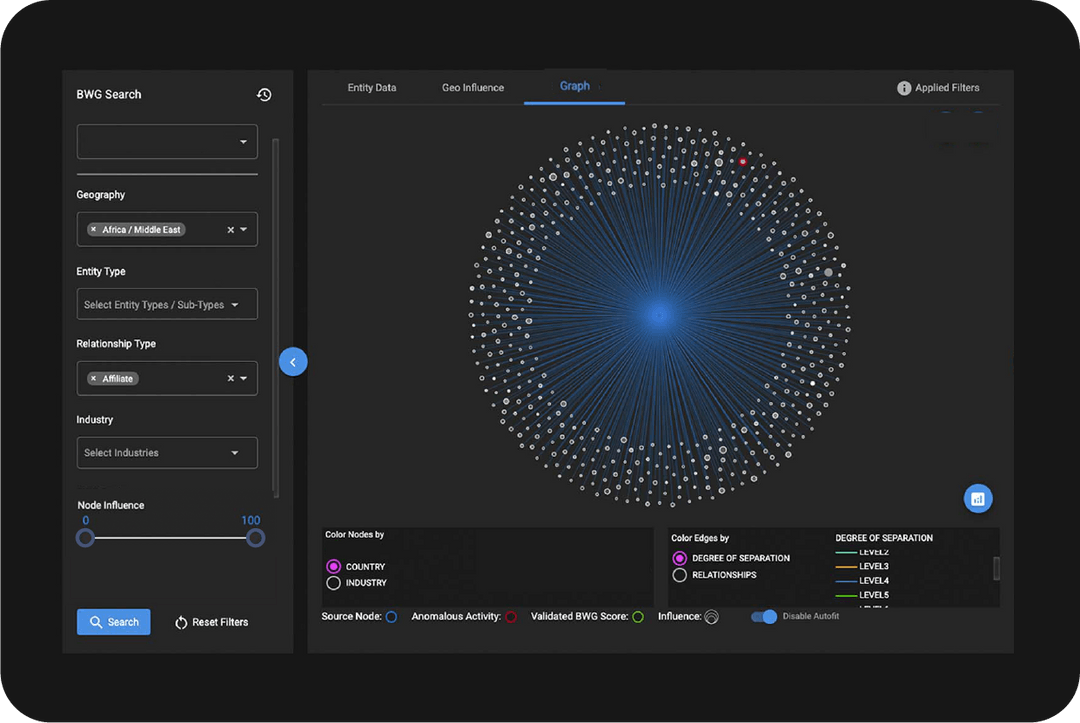Switch to the Geo Influence tab
The height and width of the screenshot is (723, 1080).
[x=472, y=87]
